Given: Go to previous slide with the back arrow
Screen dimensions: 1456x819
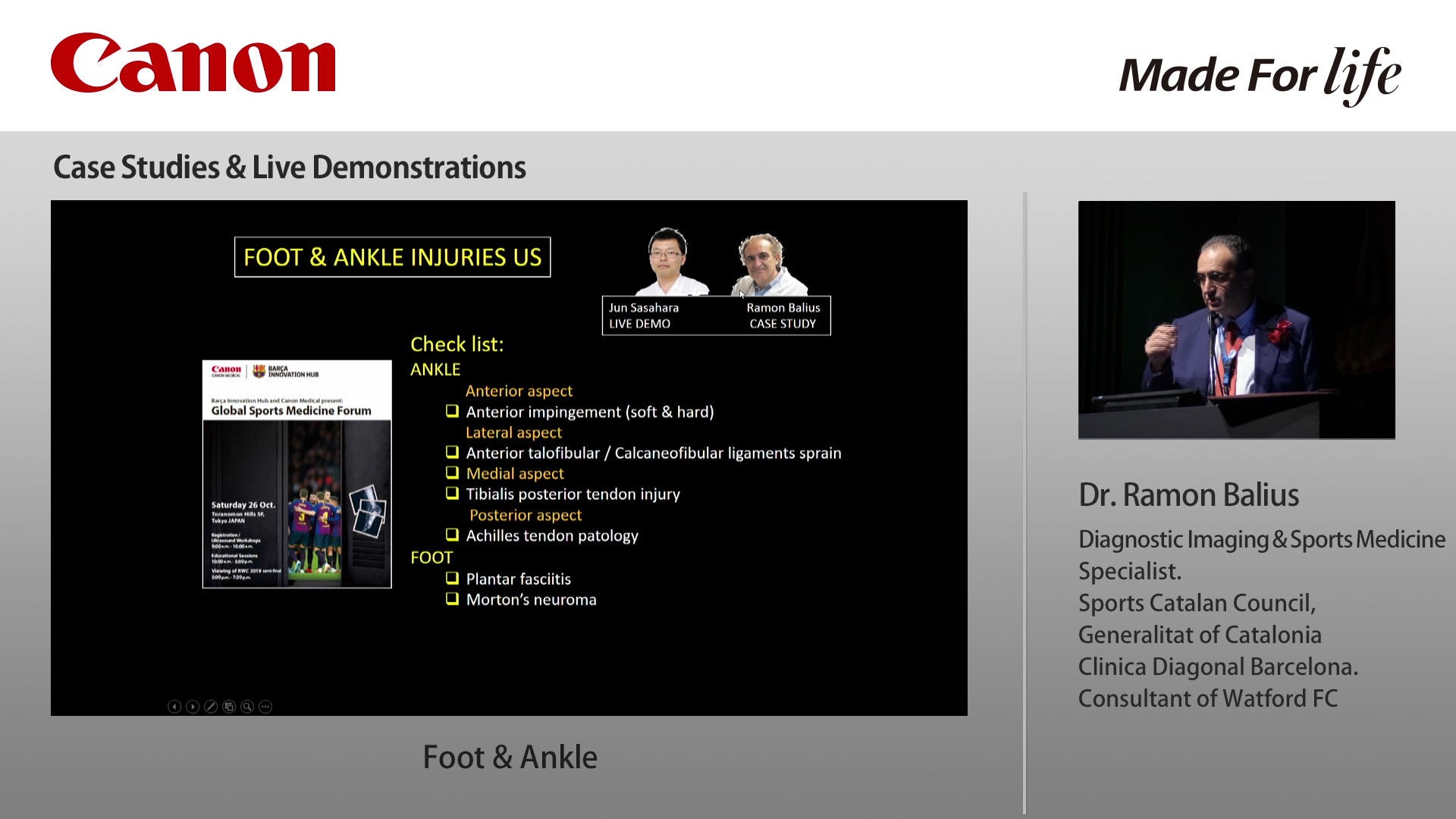Looking at the screenshot, I should (174, 707).
